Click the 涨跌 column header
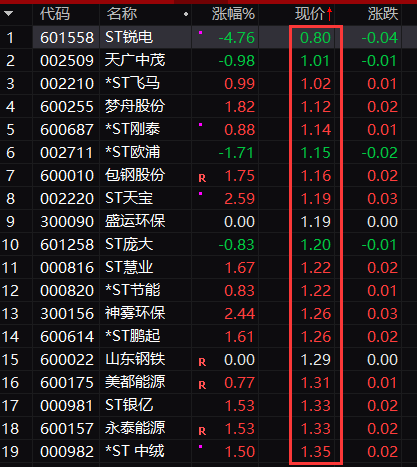This screenshot has width=417, height=467. pos(383,14)
